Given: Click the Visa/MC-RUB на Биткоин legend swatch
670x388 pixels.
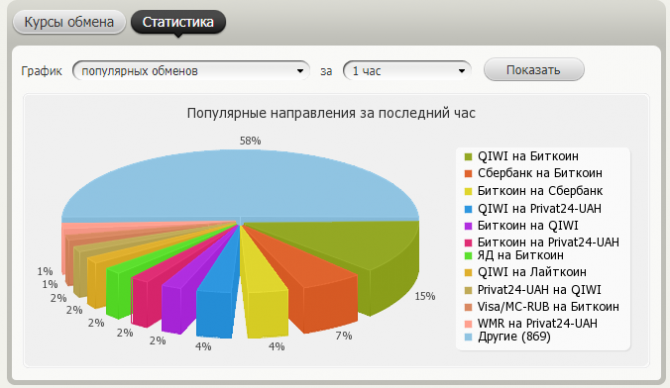Looking at the screenshot, I should 468,307.
